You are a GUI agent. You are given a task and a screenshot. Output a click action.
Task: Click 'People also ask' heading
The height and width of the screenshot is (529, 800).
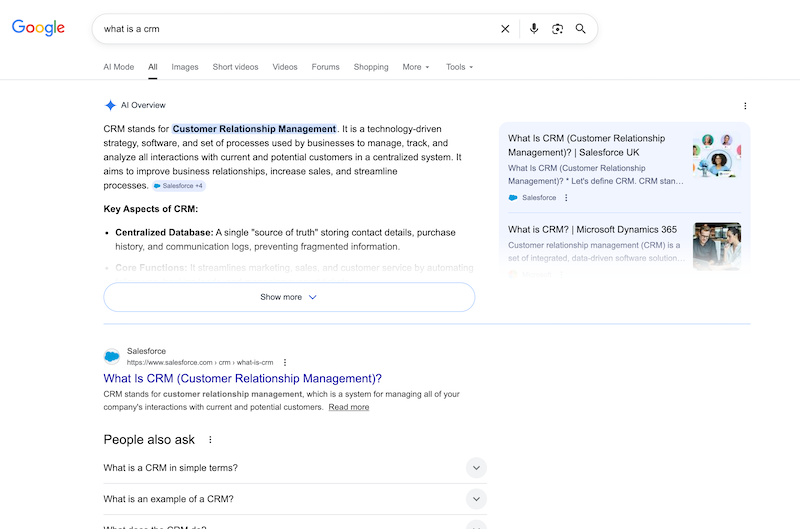point(149,440)
